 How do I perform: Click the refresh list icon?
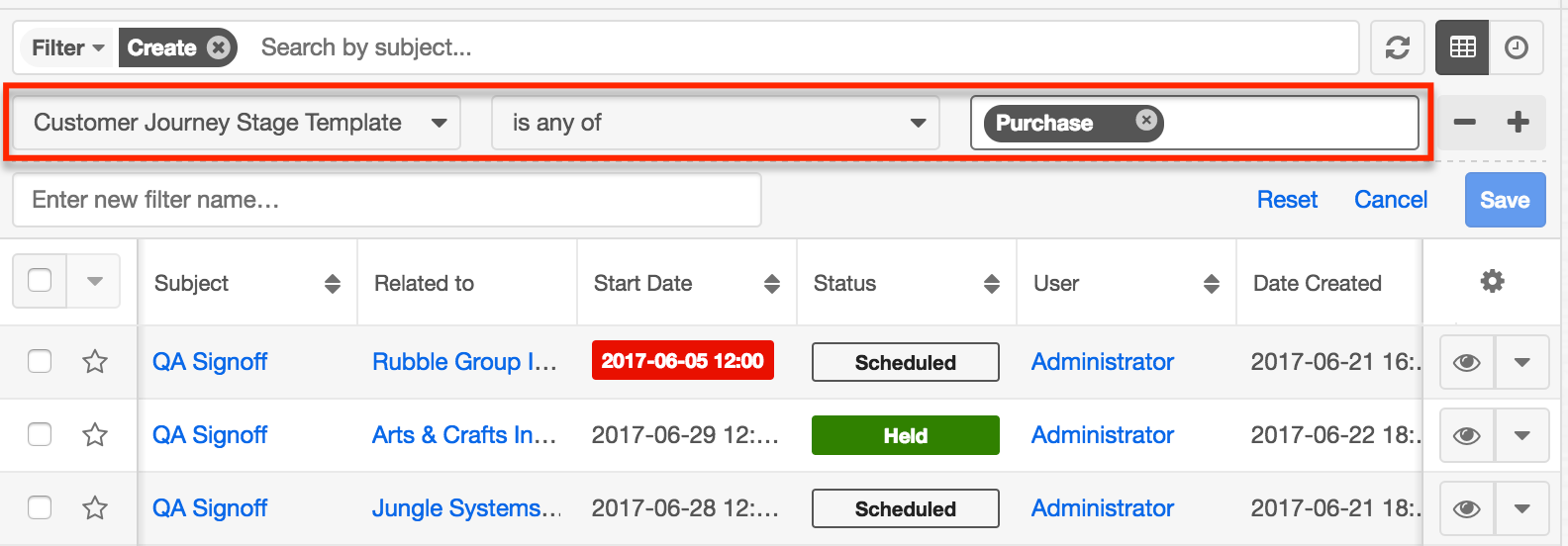1397,47
